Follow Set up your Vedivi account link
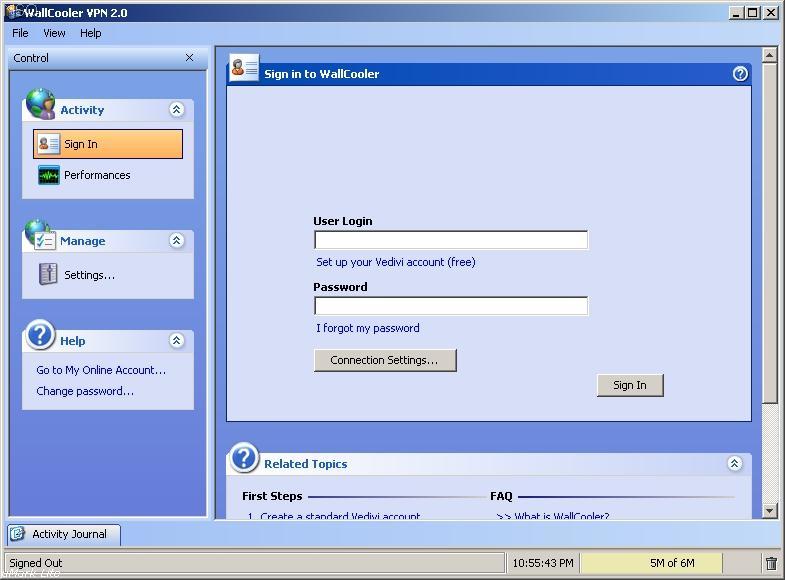 point(396,262)
